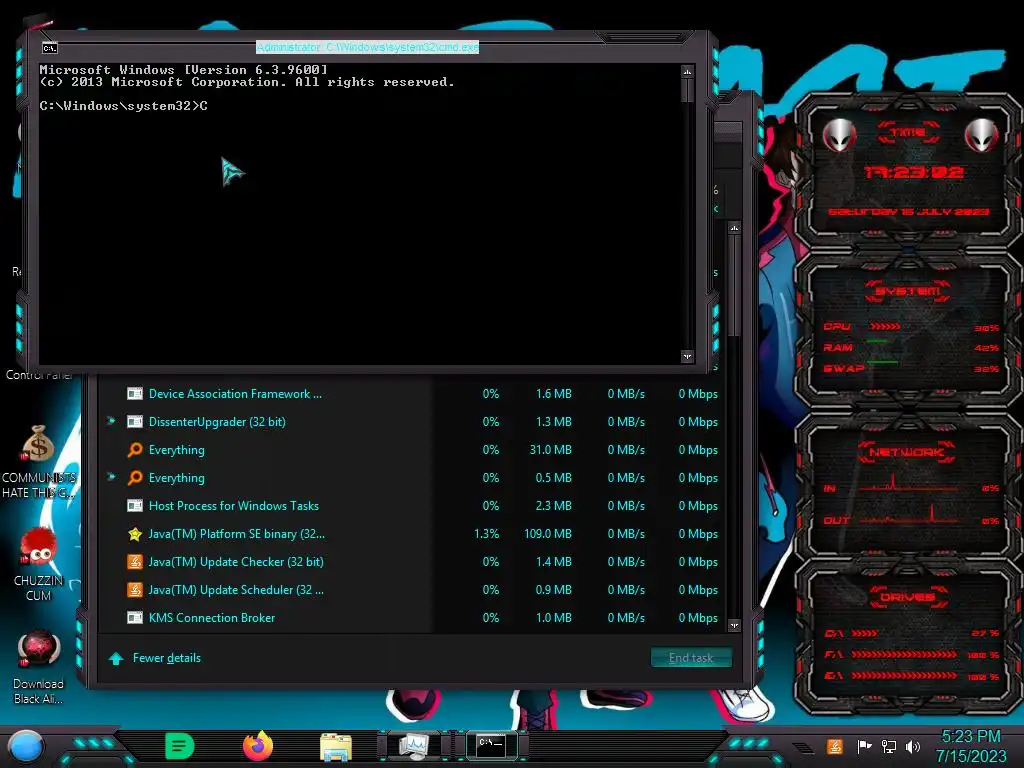Select the Download Black Ali desktop icon
This screenshot has height=768, width=1024.
click(38, 650)
